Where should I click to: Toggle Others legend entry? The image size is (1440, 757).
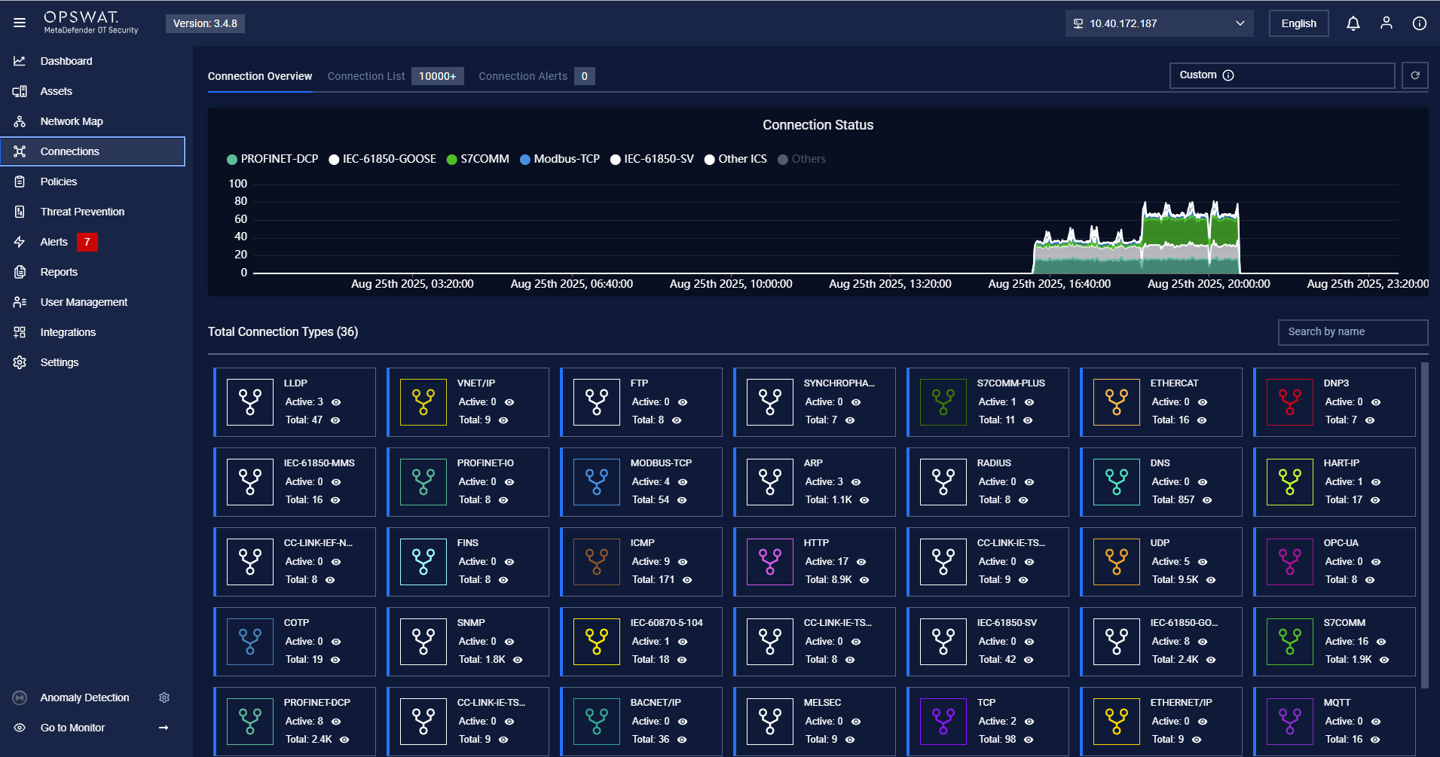coord(801,159)
